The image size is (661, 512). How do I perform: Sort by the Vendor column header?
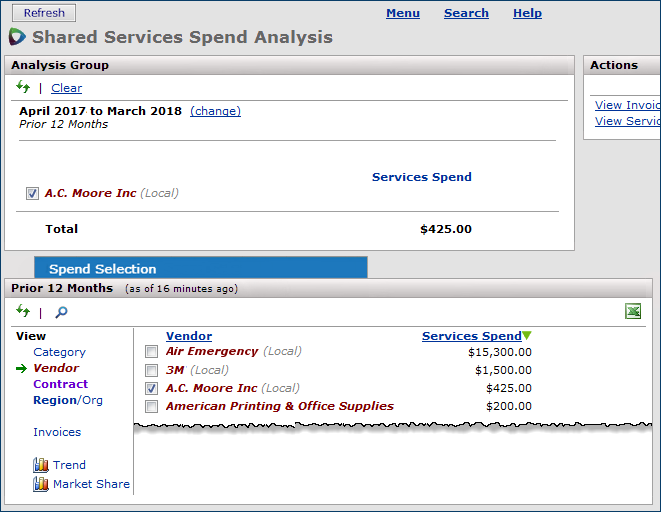[x=189, y=336]
